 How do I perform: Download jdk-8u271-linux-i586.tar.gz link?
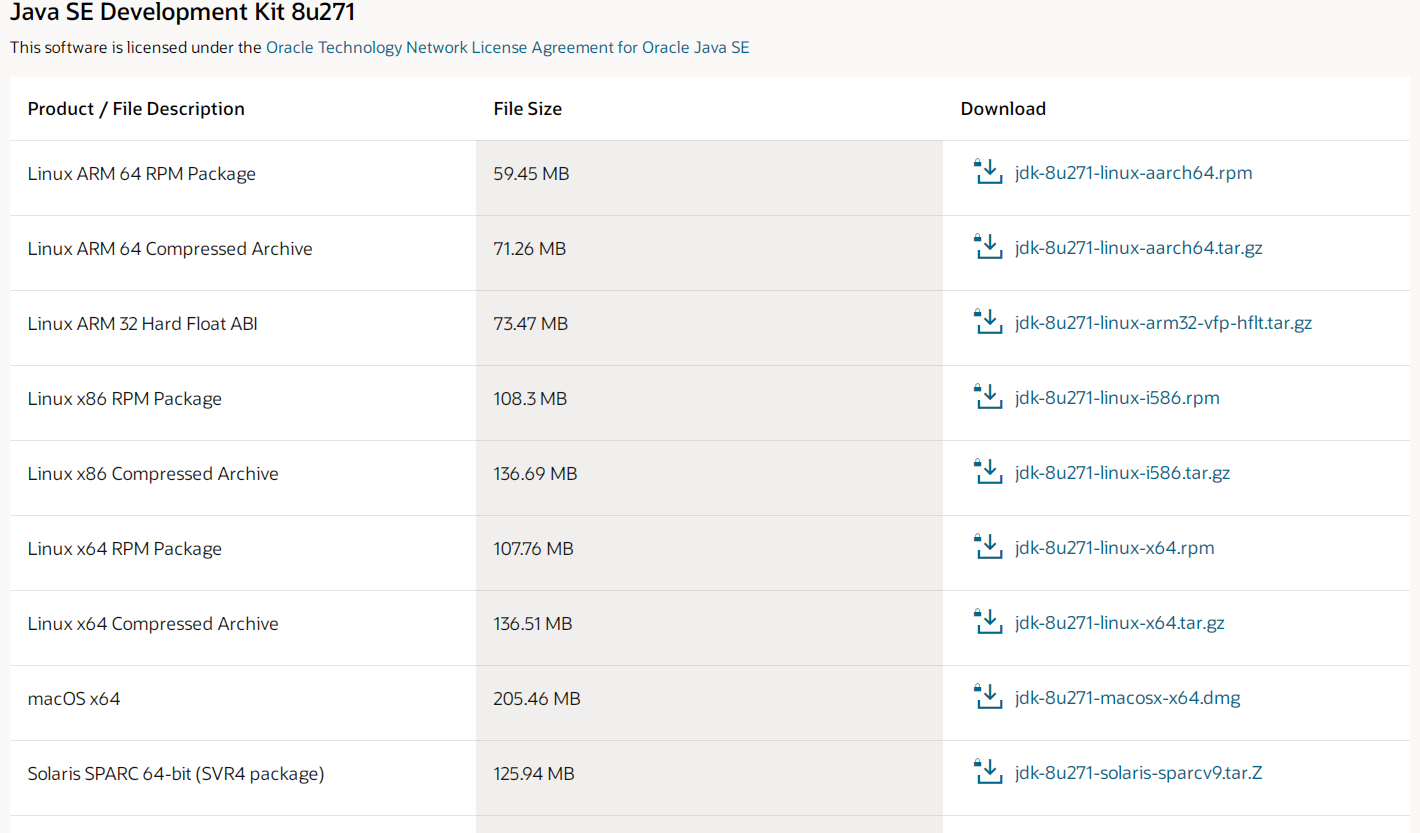click(x=1122, y=473)
